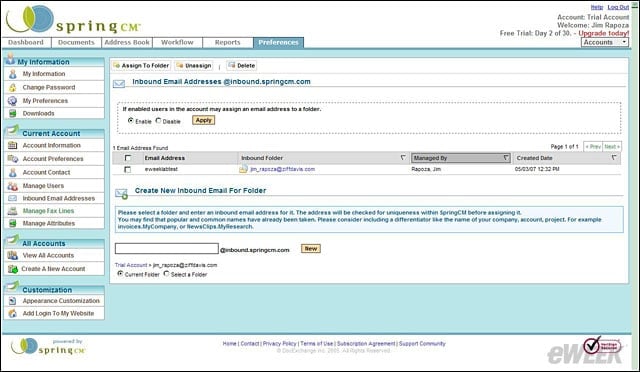Image resolution: width=640 pixels, height=372 pixels.
Task: Click the Delete button
Action: pyautogui.click(x=242, y=65)
